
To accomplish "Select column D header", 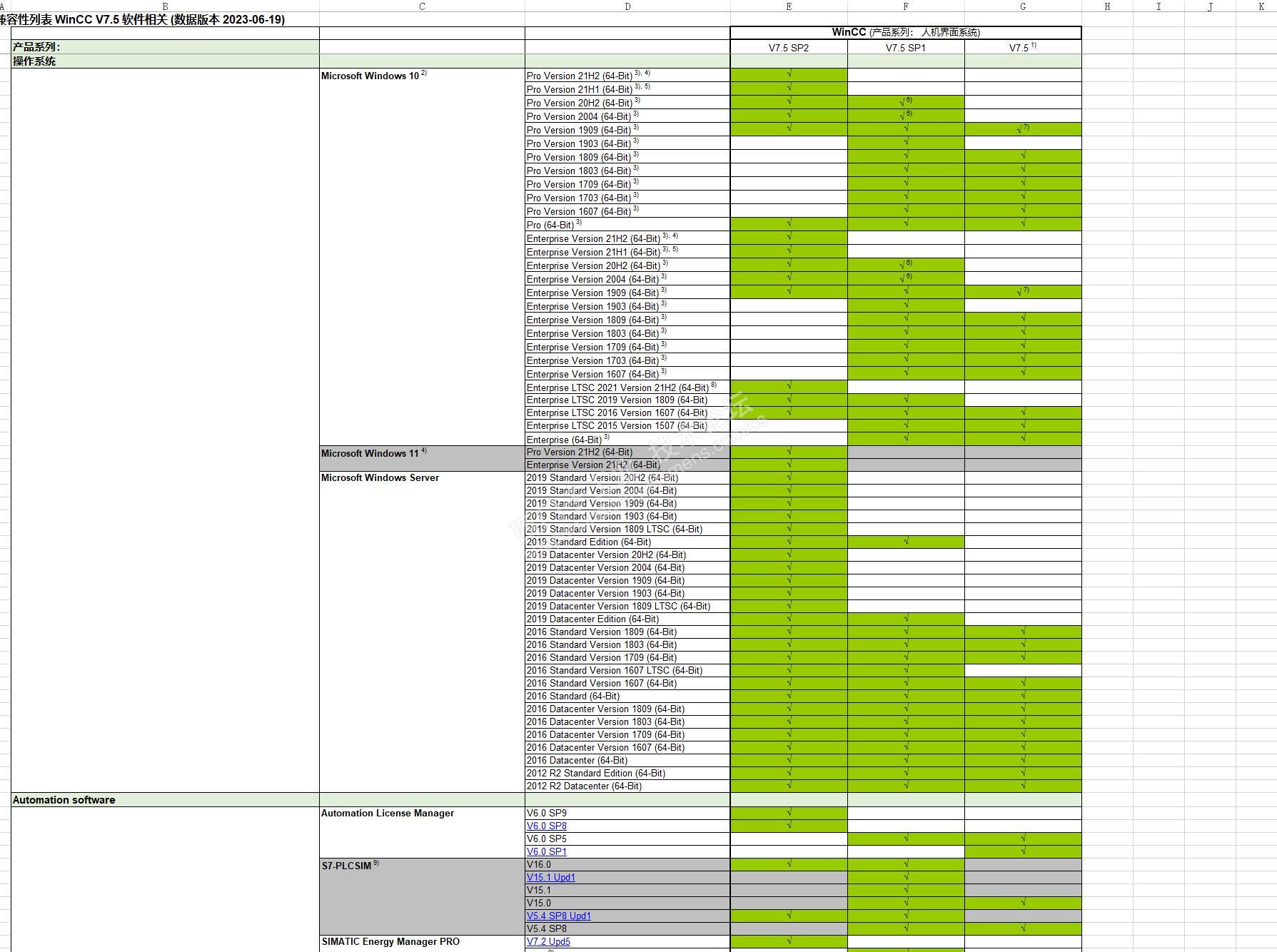I will pos(627,6).
